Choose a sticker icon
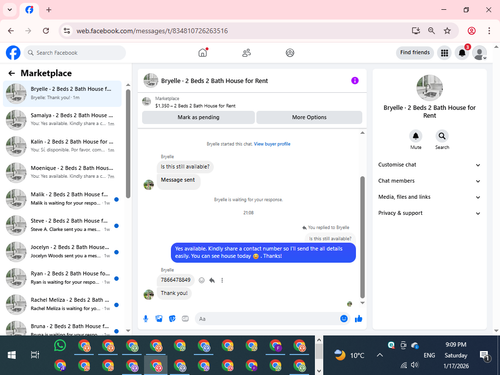Screen dimensions: 500x375 172,319
